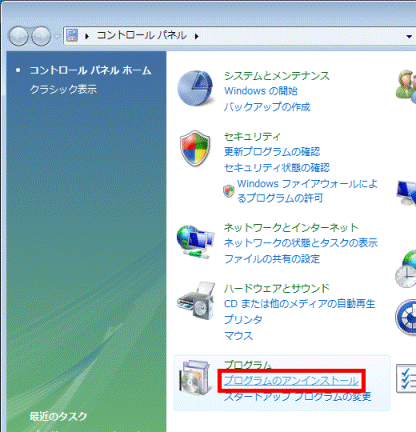
Task: Click プリンタ link
Action: 243,319
